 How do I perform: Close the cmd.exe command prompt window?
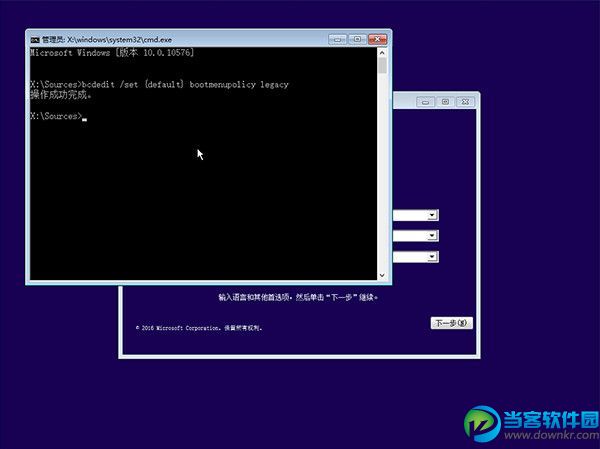377,39
